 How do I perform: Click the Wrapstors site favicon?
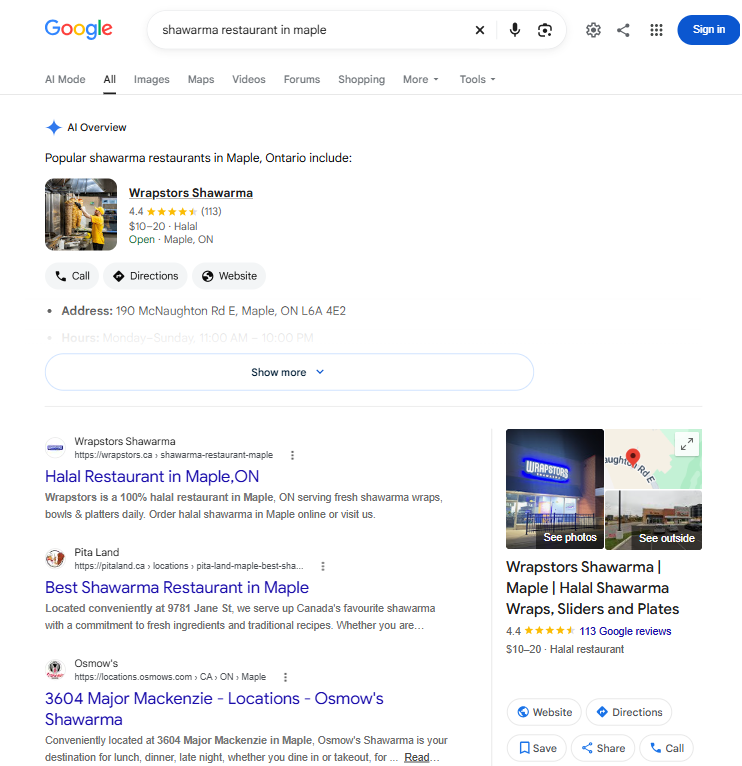tap(55, 447)
